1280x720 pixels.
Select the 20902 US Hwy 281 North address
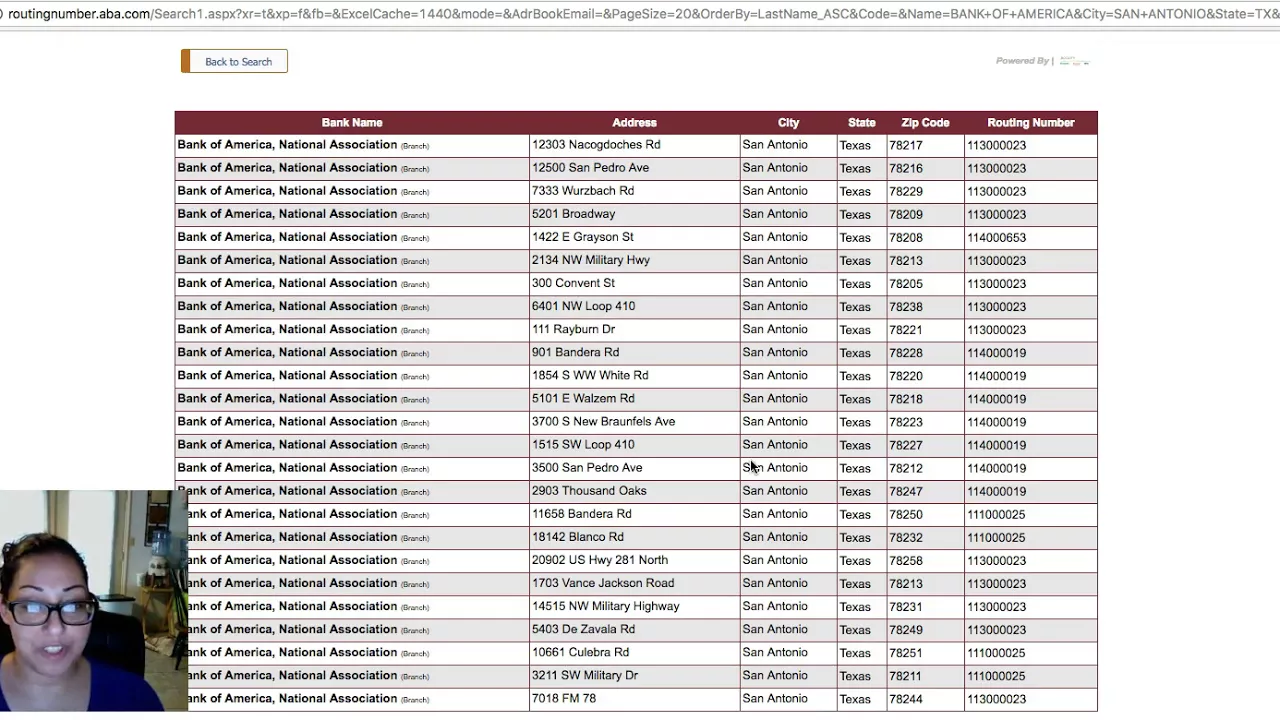pos(600,560)
